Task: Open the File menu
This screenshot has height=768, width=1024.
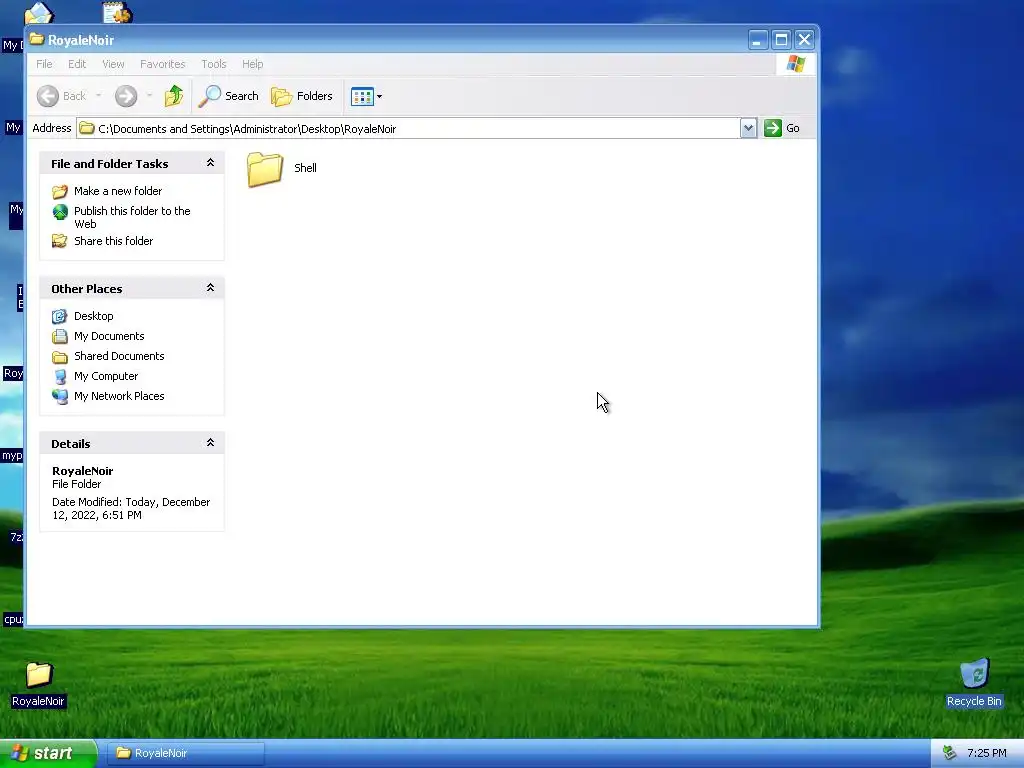Action: (x=44, y=64)
